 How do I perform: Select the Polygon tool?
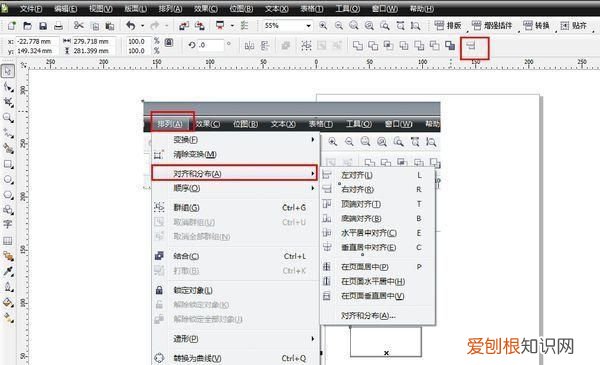click(8, 195)
